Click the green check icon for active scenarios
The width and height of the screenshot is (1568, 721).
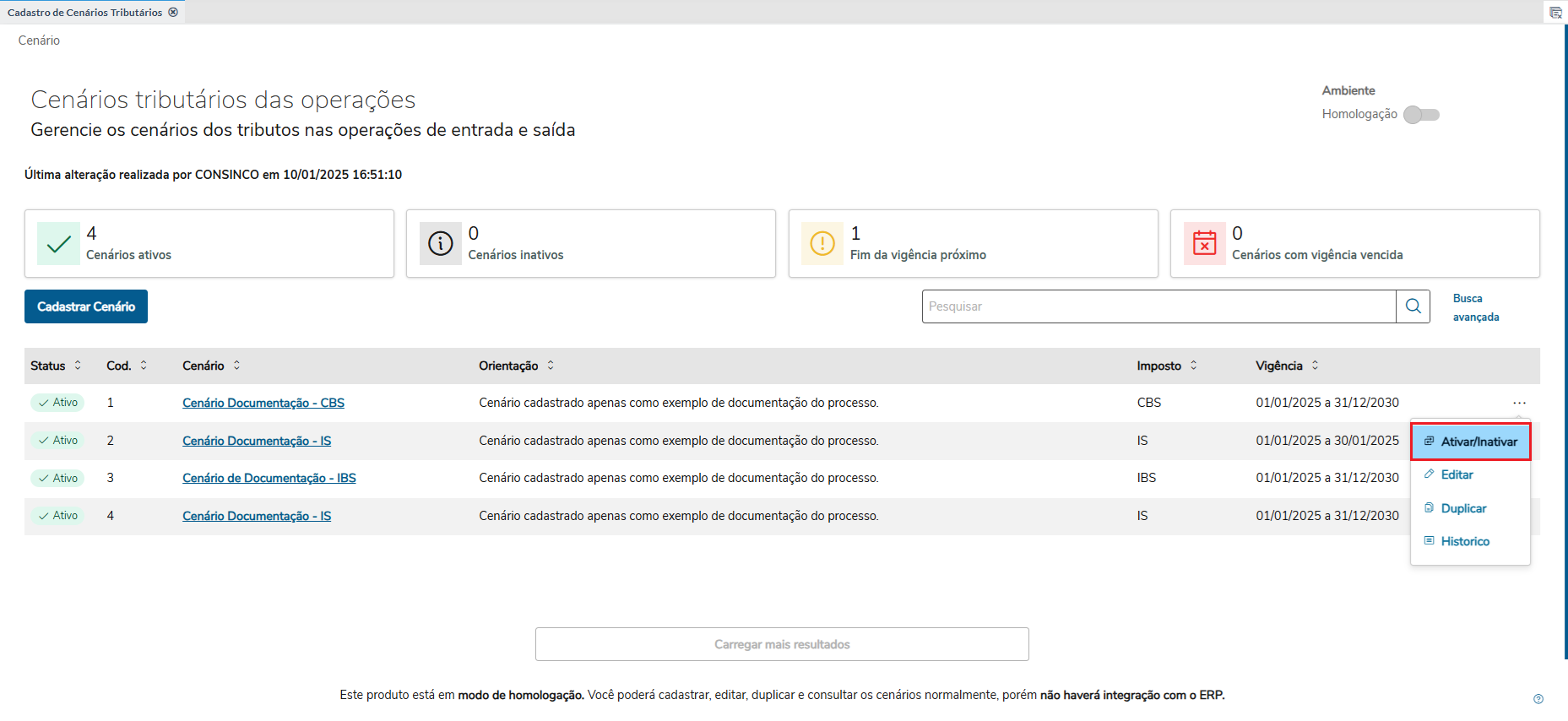click(x=58, y=244)
